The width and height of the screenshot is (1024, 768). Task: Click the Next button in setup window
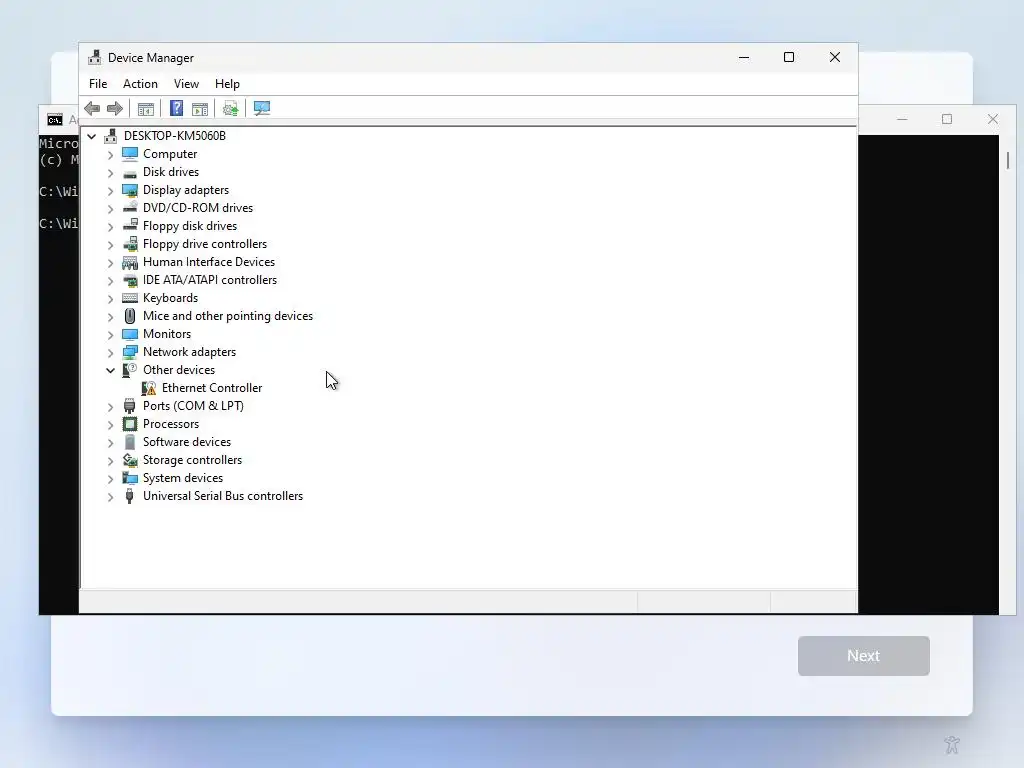point(863,656)
